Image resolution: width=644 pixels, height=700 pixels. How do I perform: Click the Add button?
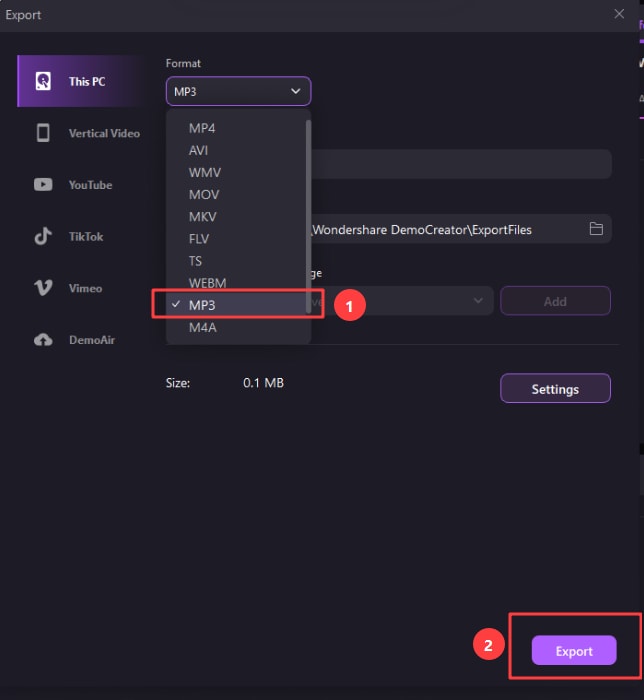tap(555, 301)
